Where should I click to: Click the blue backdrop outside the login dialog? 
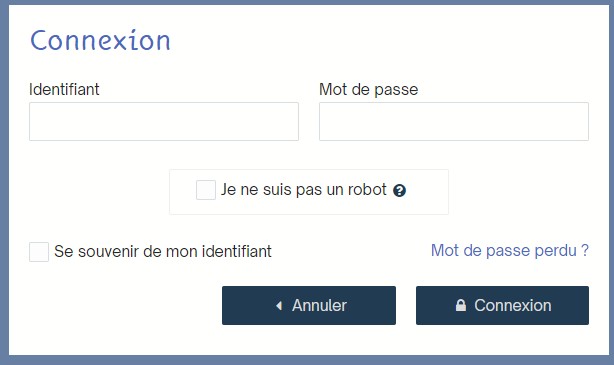click(x=4, y=182)
